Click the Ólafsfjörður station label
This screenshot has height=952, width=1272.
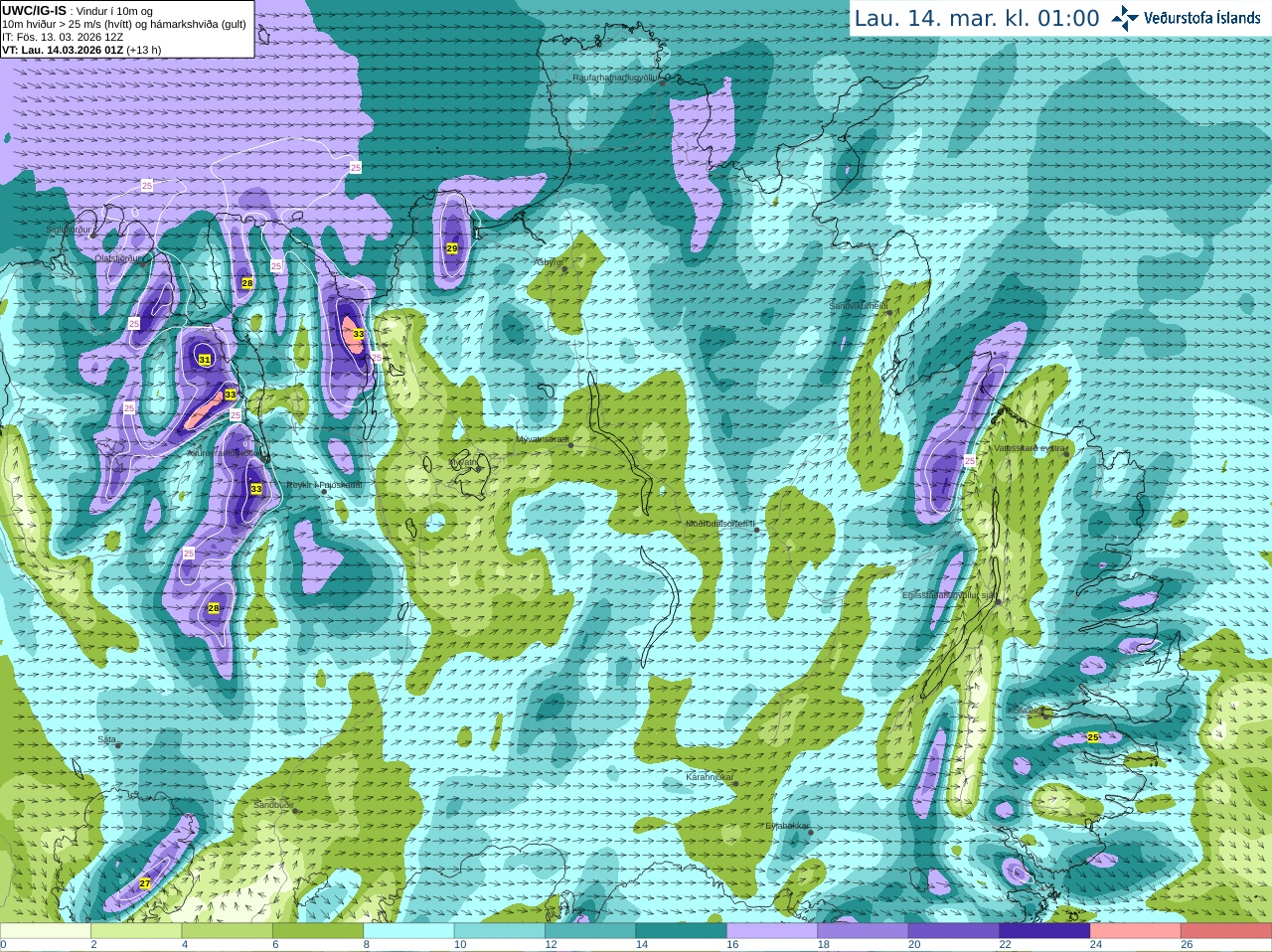click(x=118, y=258)
